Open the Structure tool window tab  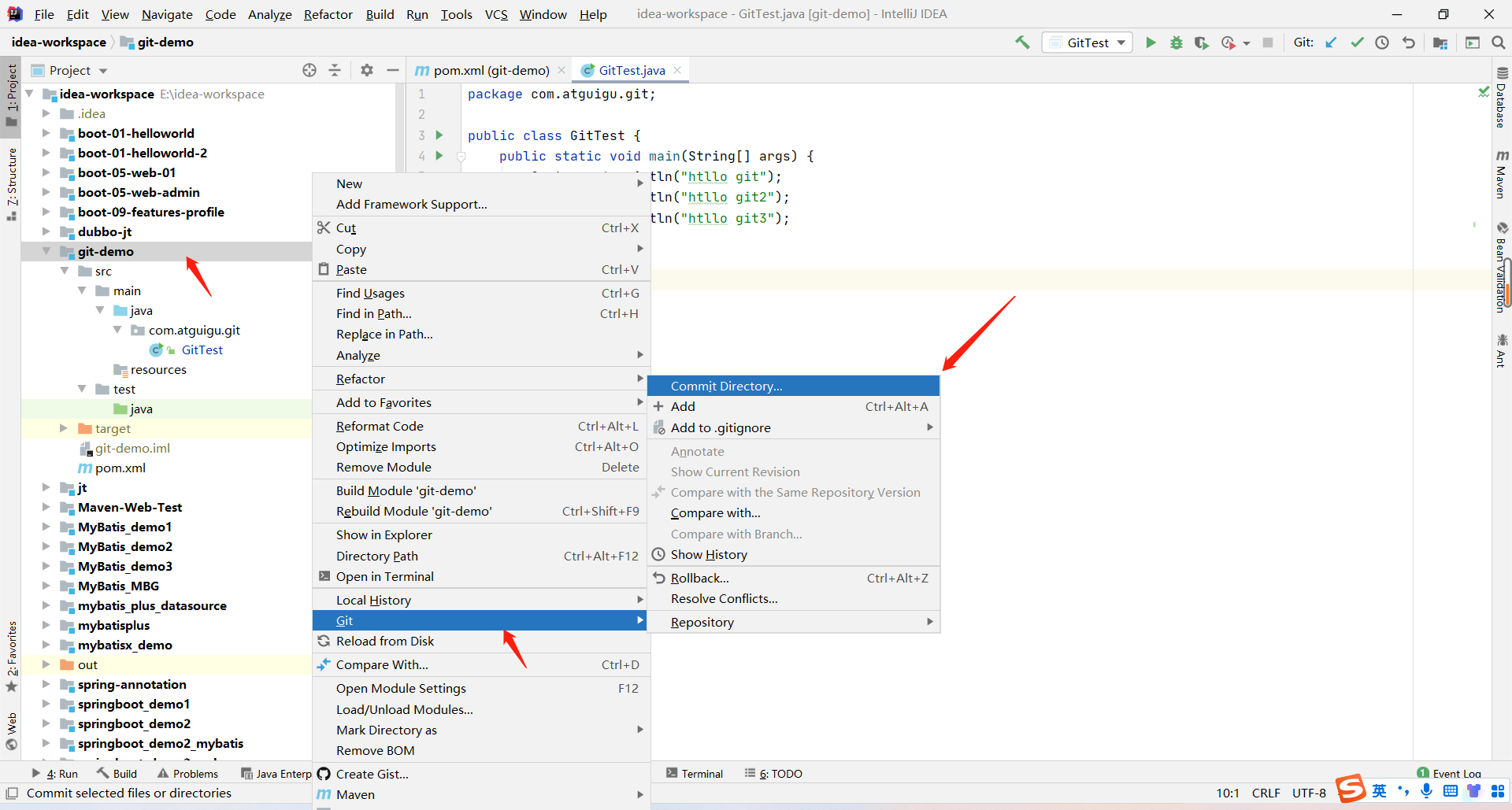point(11,183)
